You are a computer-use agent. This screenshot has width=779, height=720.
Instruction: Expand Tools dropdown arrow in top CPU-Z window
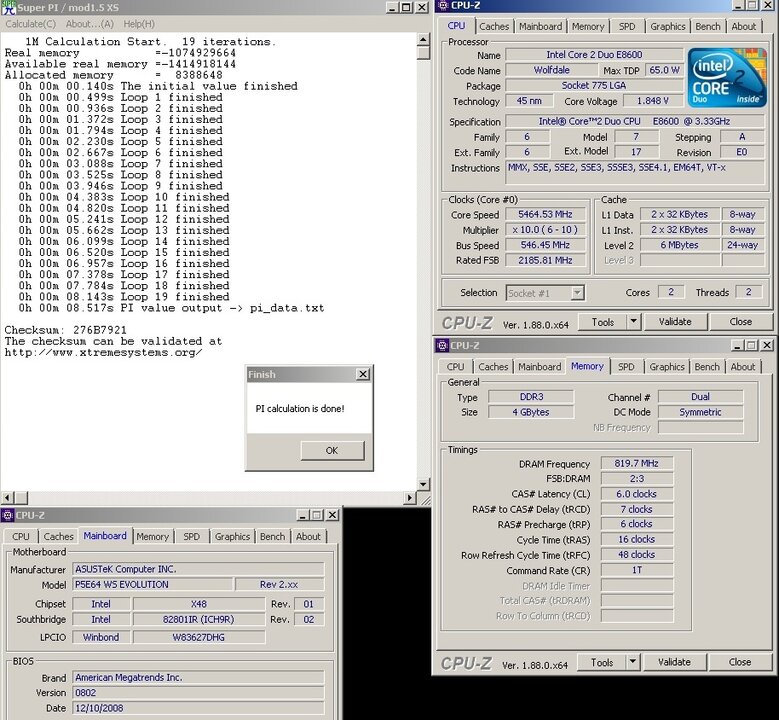click(x=633, y=322)
